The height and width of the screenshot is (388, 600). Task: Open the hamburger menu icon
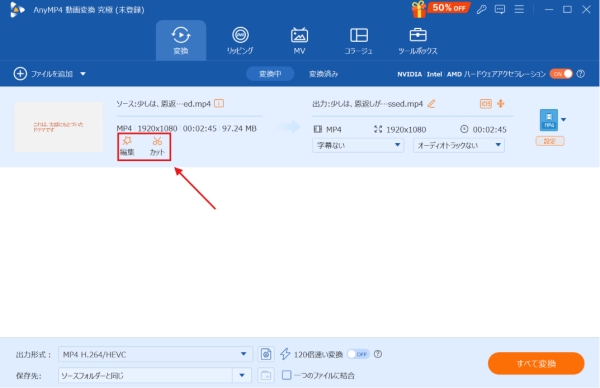click(519, 9)
